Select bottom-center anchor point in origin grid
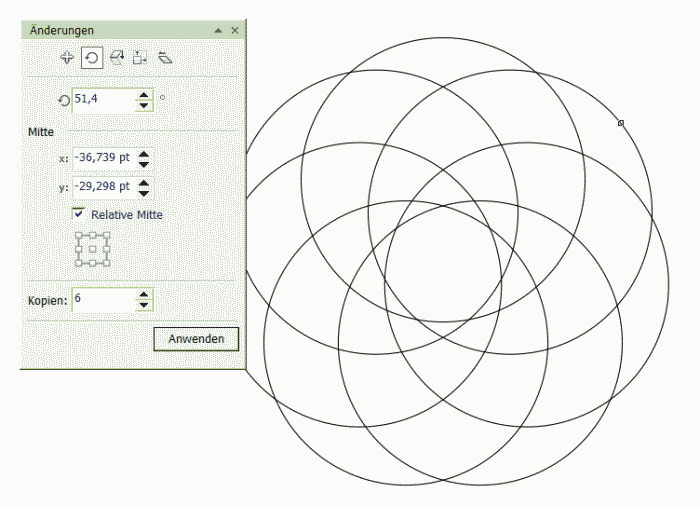Screen dimensions: 700x506 click(x=92, y=263)
